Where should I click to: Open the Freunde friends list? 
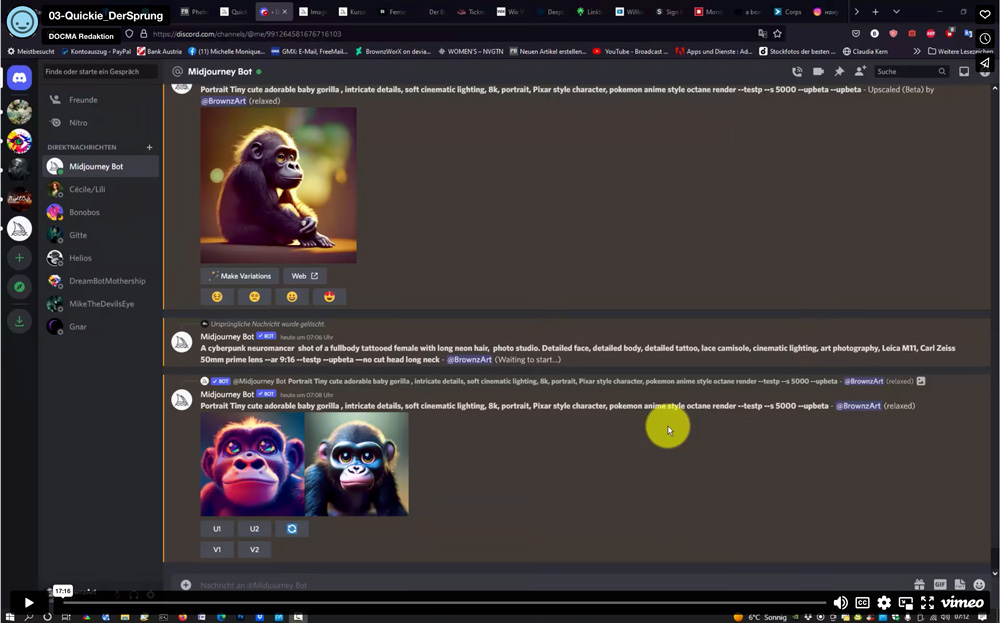point(101,99)
